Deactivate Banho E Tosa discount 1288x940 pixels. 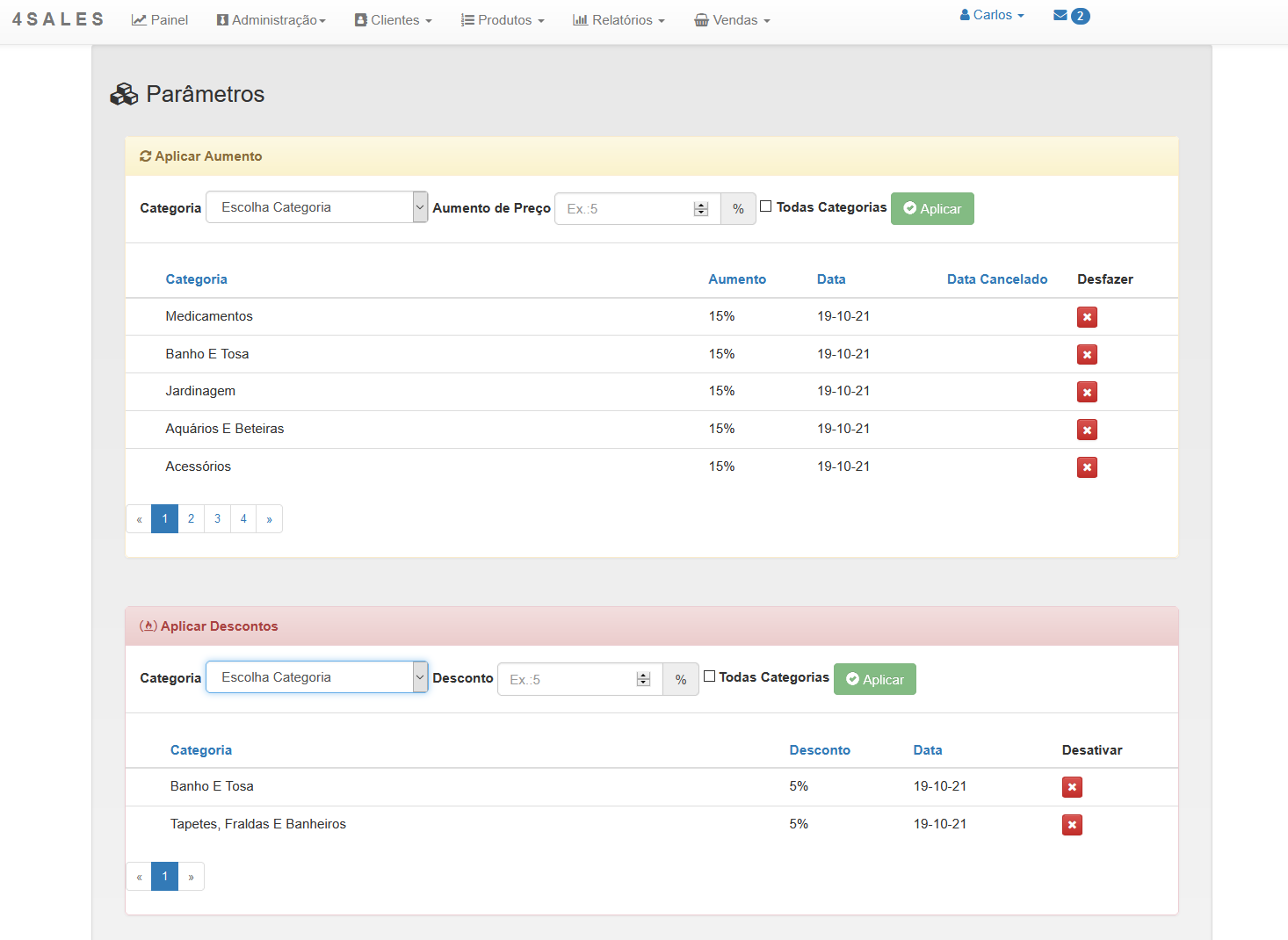pyautogui.click(x=1072, y=787)
